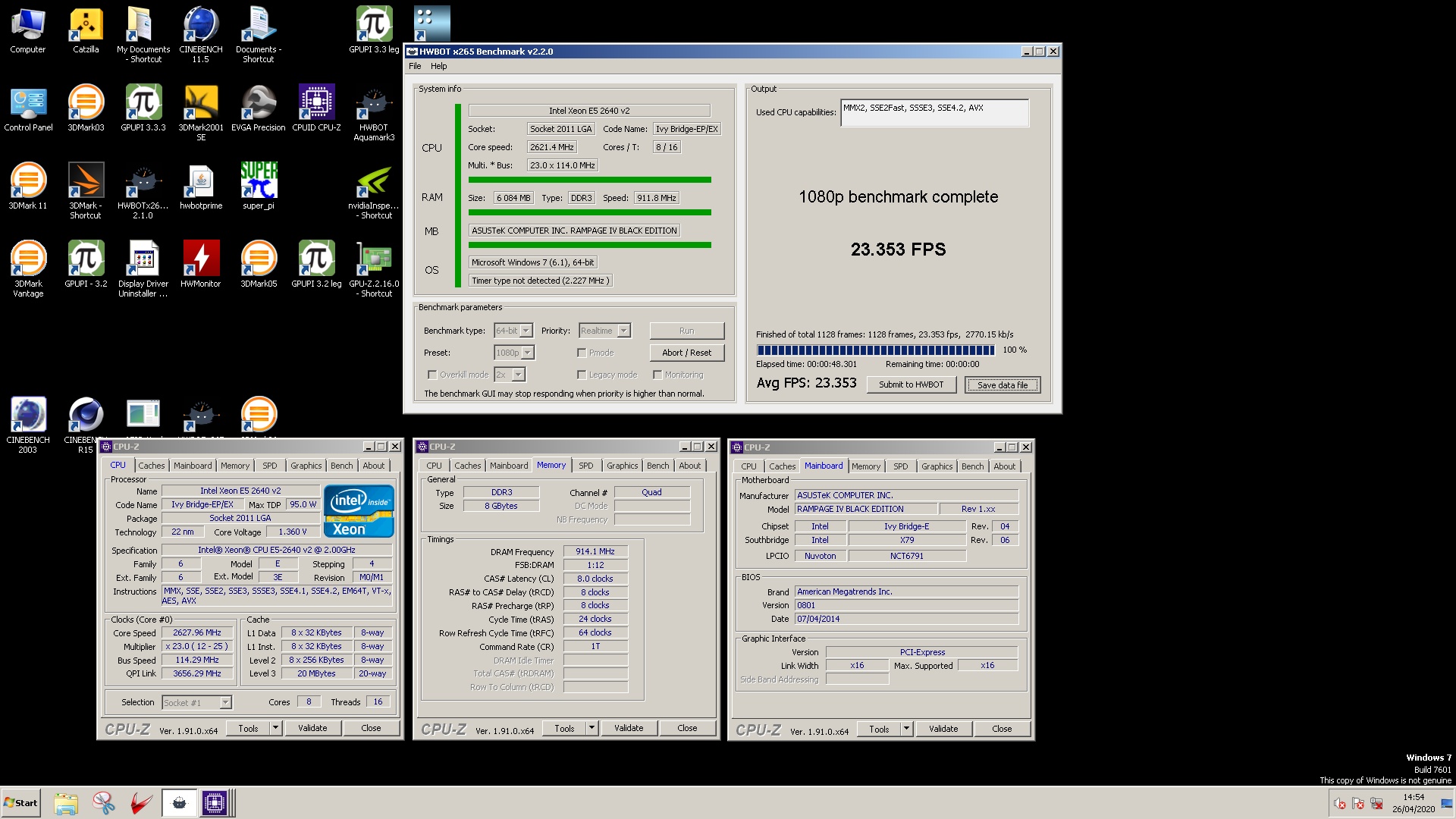Open Display Driver Uninstaller icon

click(x=143, y=268)
